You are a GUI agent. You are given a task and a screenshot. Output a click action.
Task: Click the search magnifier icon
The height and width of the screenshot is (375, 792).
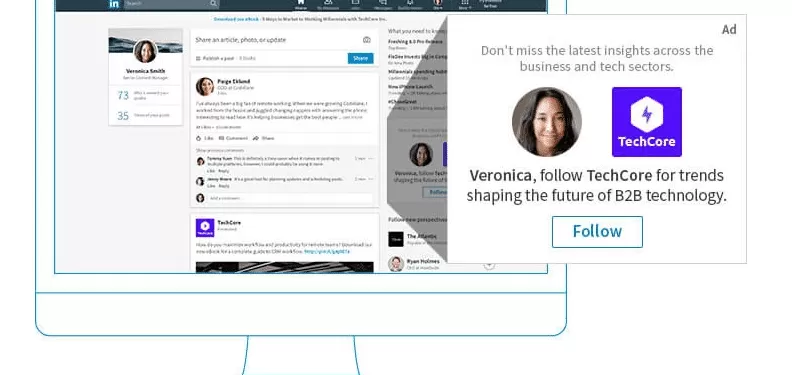(213, 4)
